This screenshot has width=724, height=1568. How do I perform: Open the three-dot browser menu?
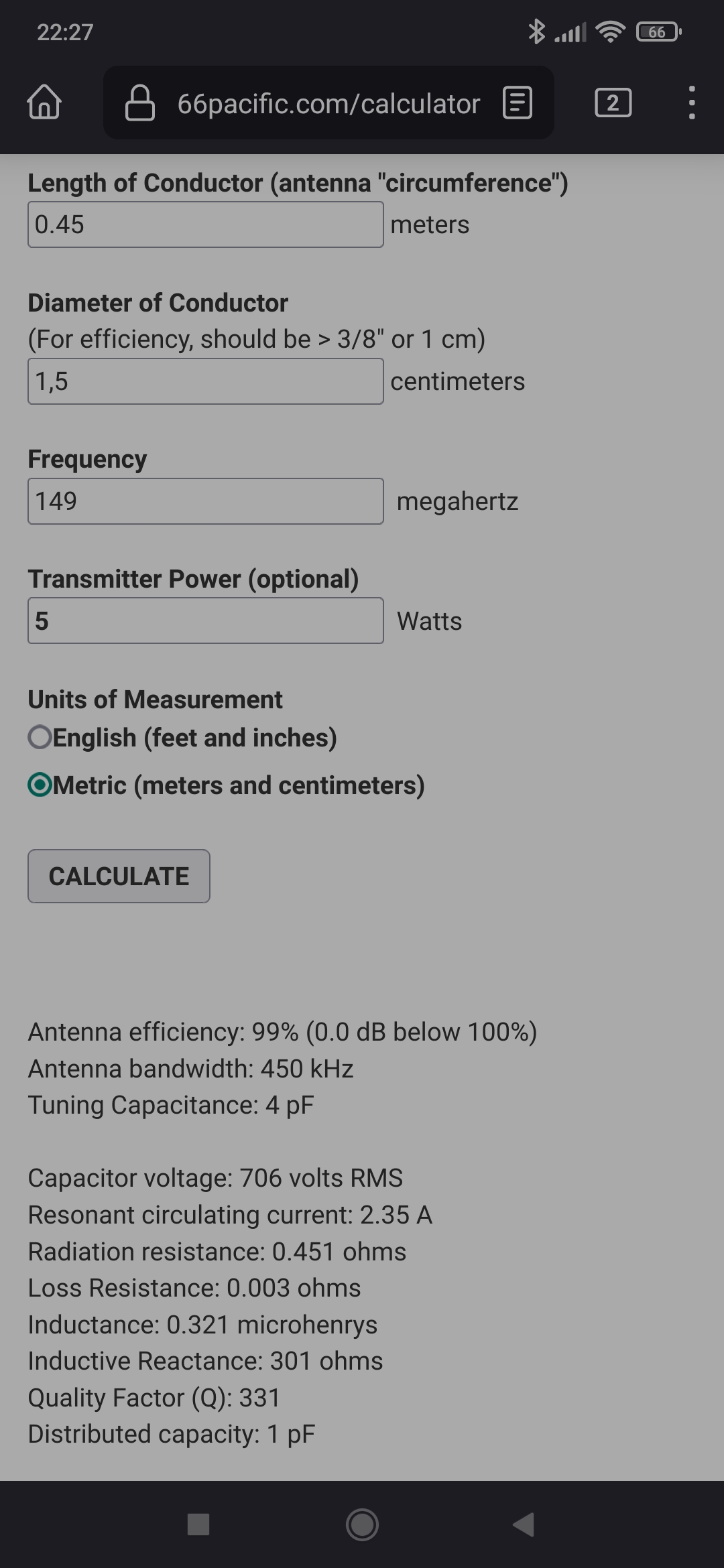pos(692,103)
